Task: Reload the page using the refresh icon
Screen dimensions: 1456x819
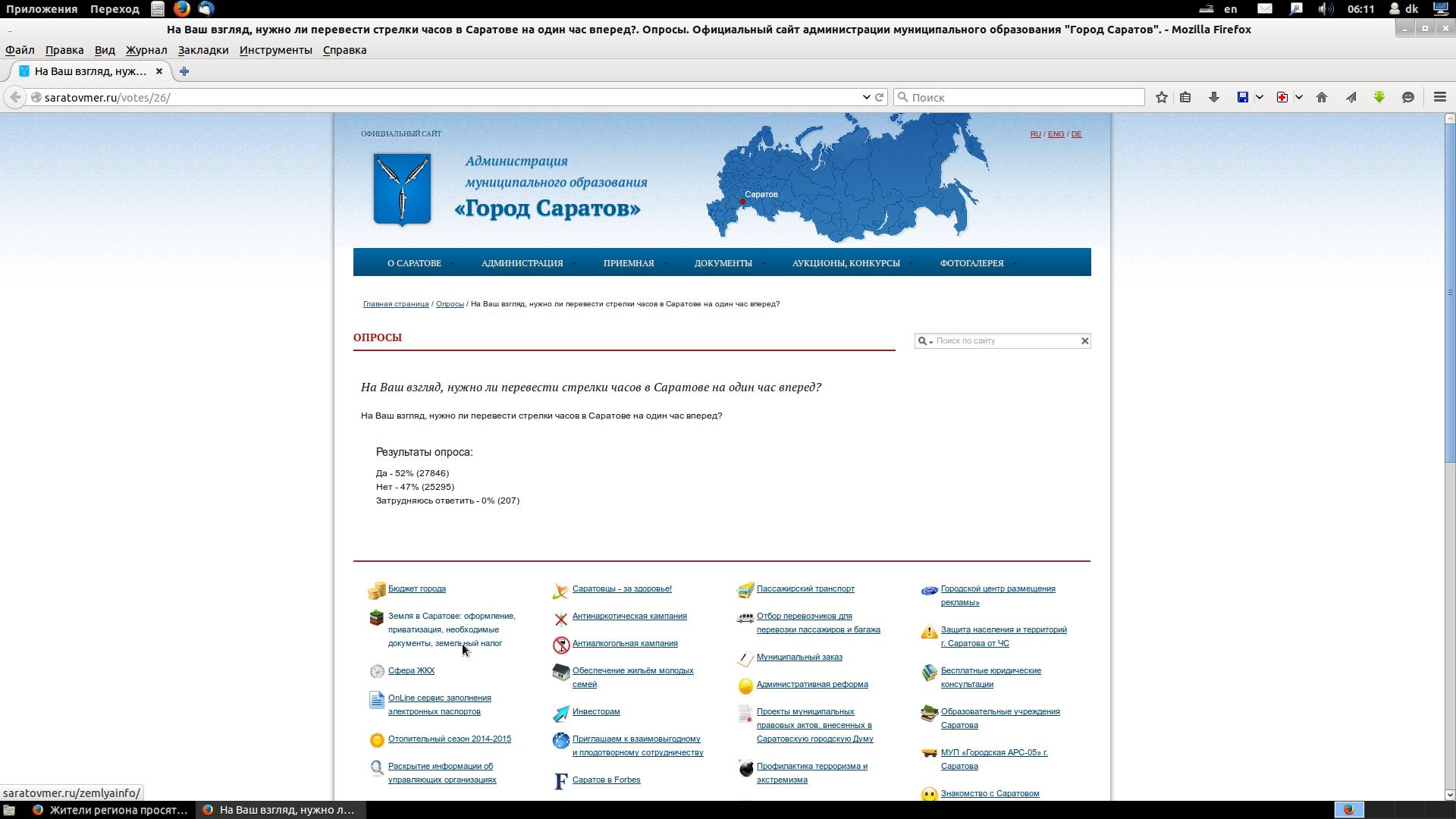Action: [880, 97]
